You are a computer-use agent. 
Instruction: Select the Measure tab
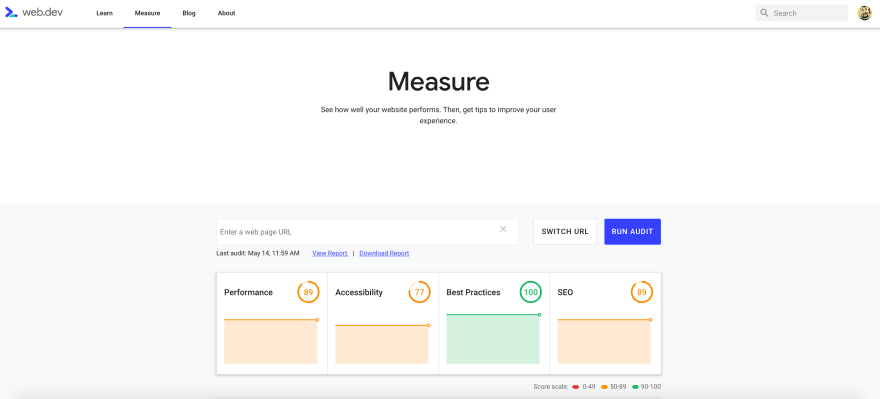point(148,13)
